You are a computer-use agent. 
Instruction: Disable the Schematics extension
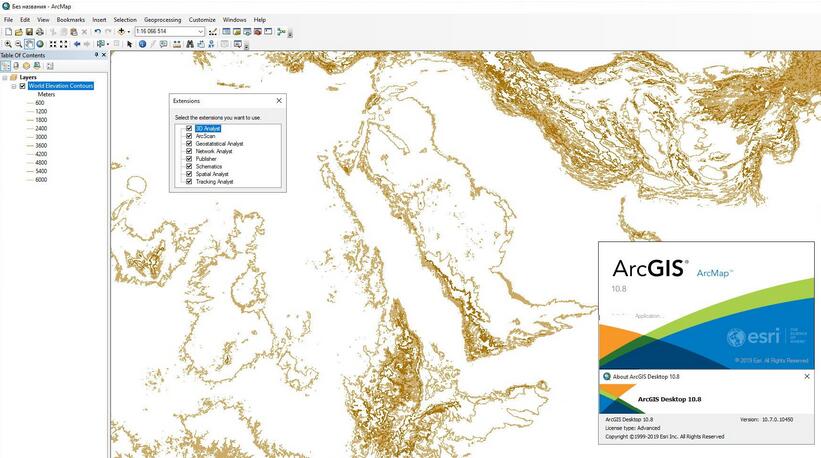[x=189, y=166]
